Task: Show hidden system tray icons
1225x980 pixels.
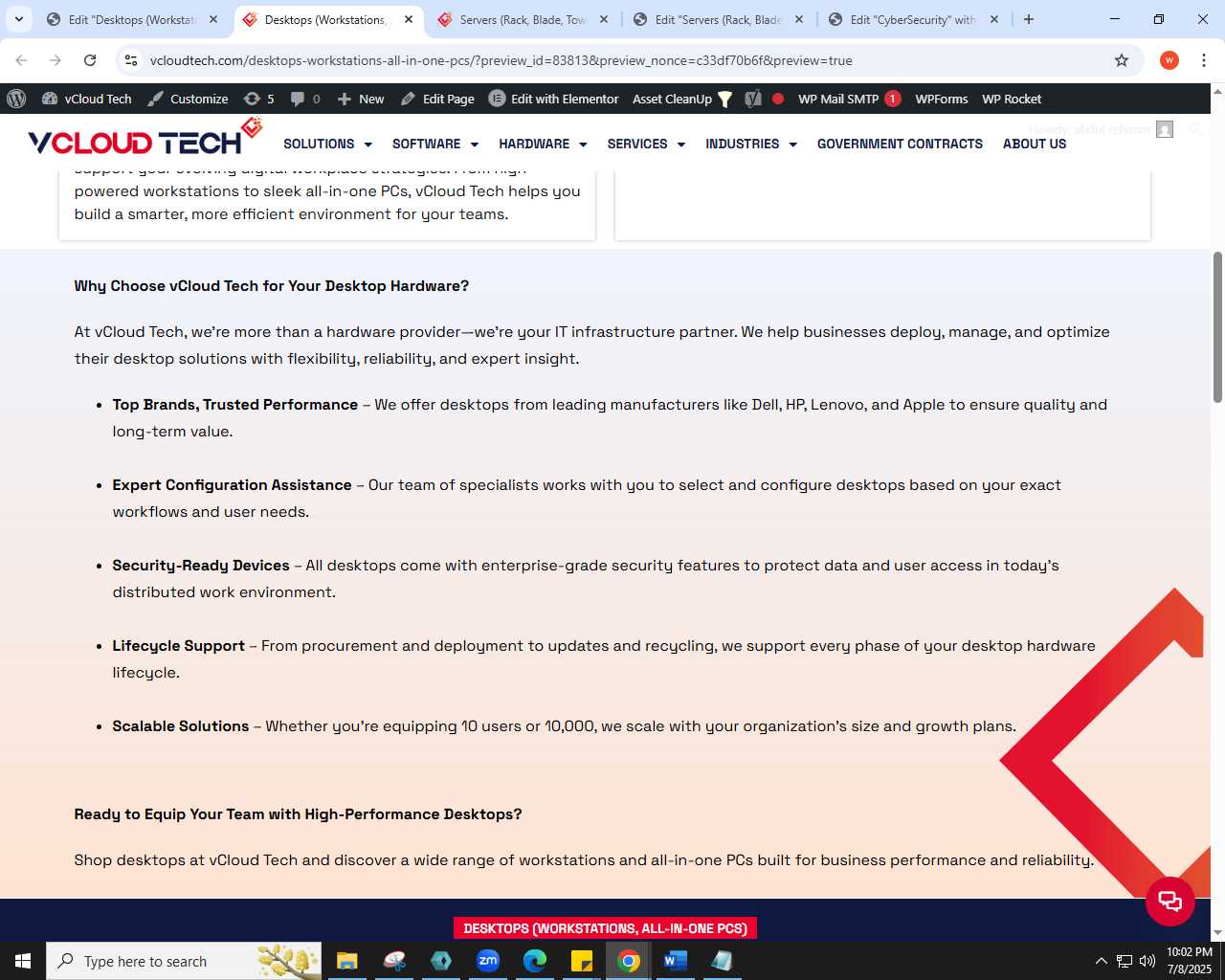Action: pos(1101,961)
